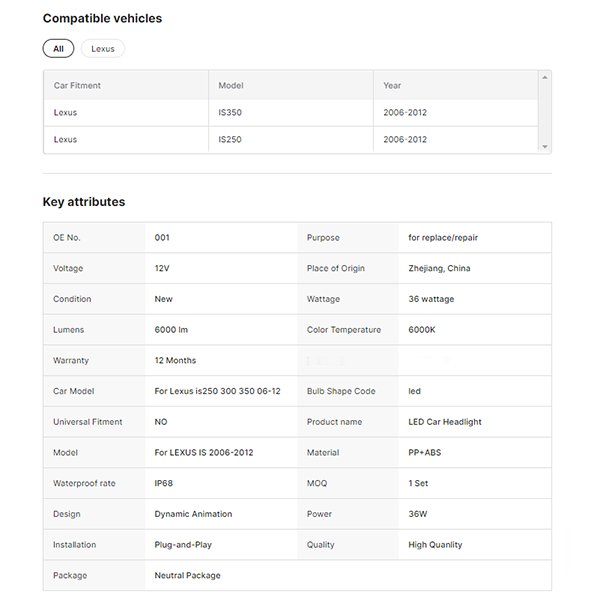This screenshot has width=600, height=600.
Task: Click the Year column header
Action: coord(392,85)
